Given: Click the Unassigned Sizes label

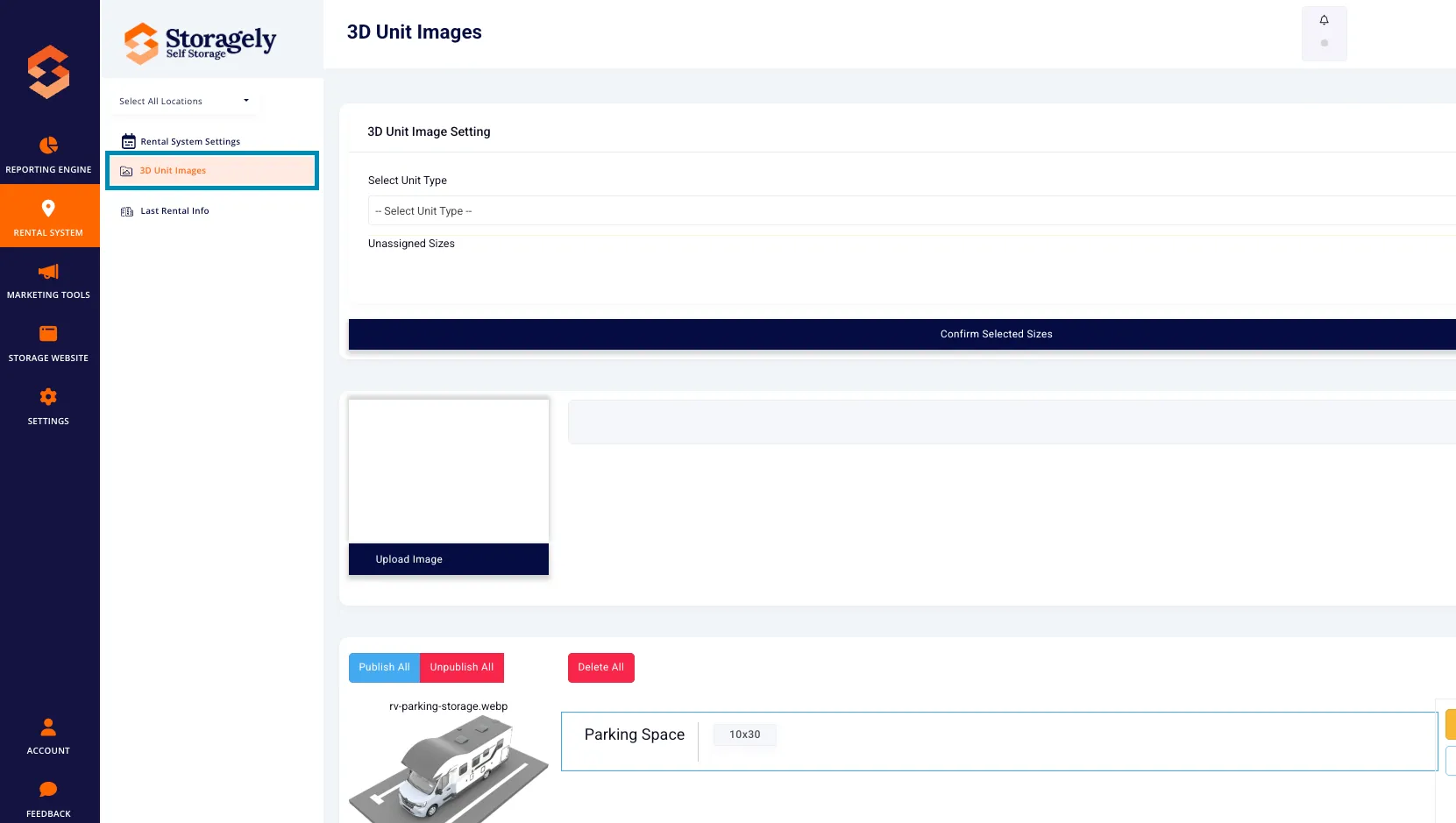Looking at the screenshot, I should tap(411, 244).
